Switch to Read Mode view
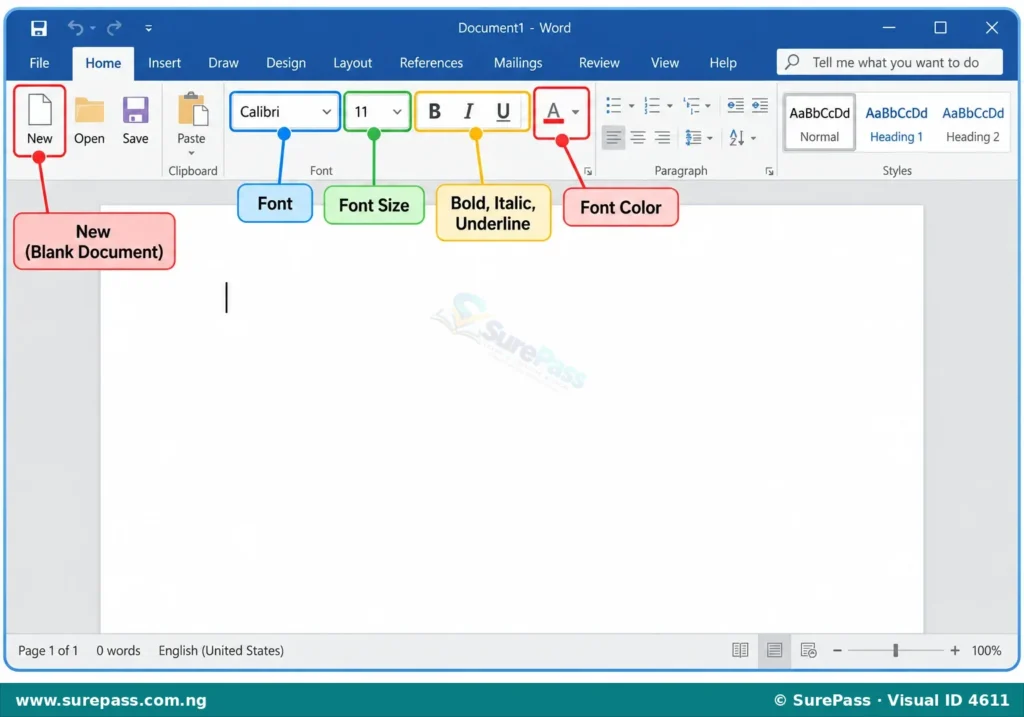 (x=740, y=650)
